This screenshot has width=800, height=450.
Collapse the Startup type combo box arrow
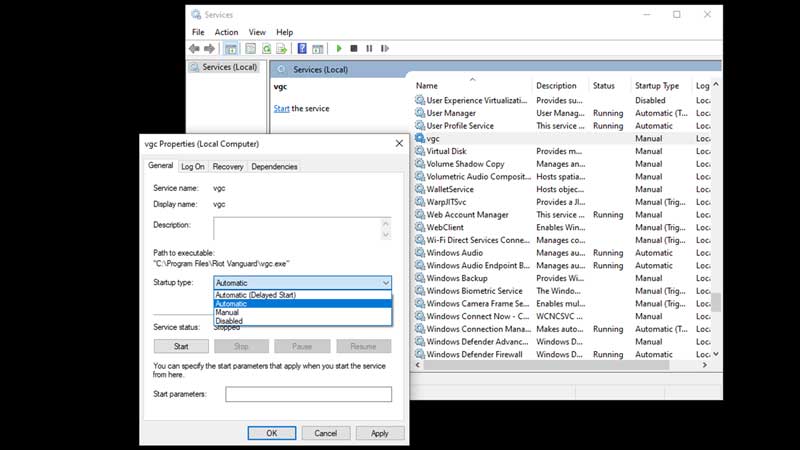(x=386, y=283)
